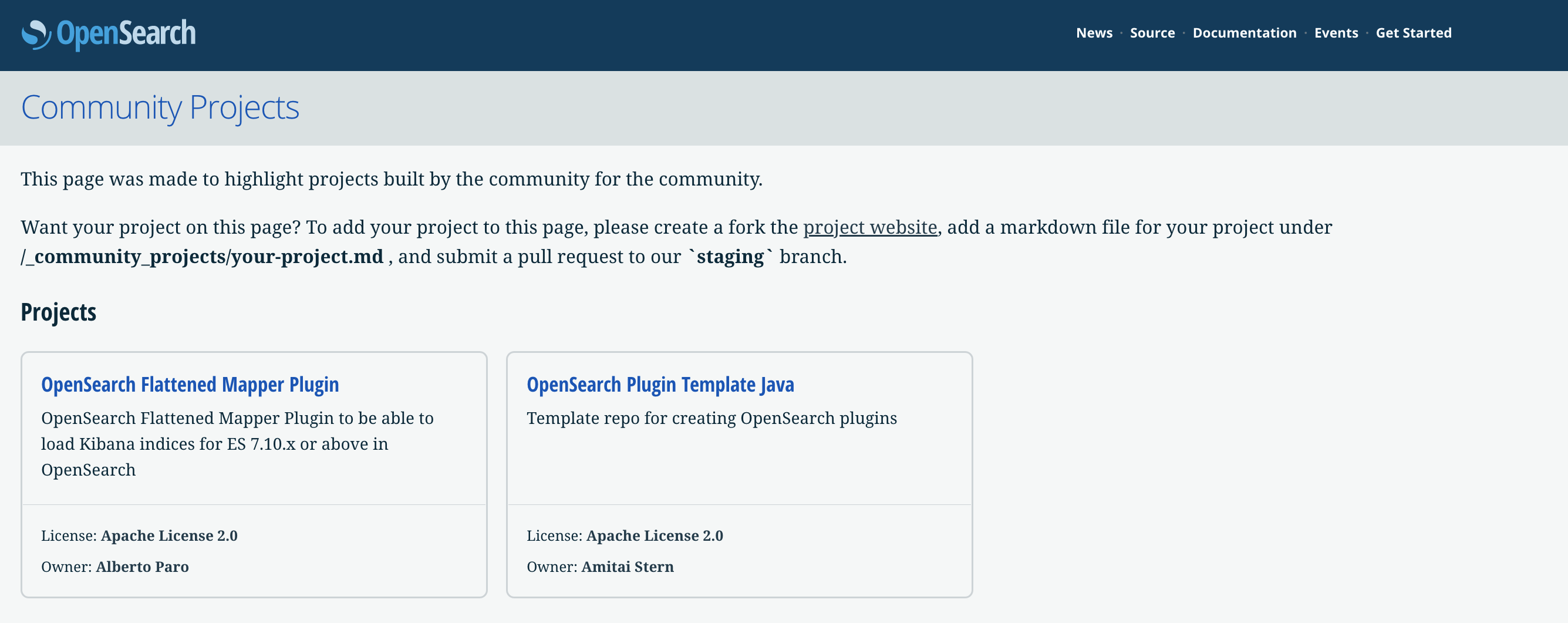
Task: Click '/_community_projects/your-project.md' path text
Action: [202, 257]
